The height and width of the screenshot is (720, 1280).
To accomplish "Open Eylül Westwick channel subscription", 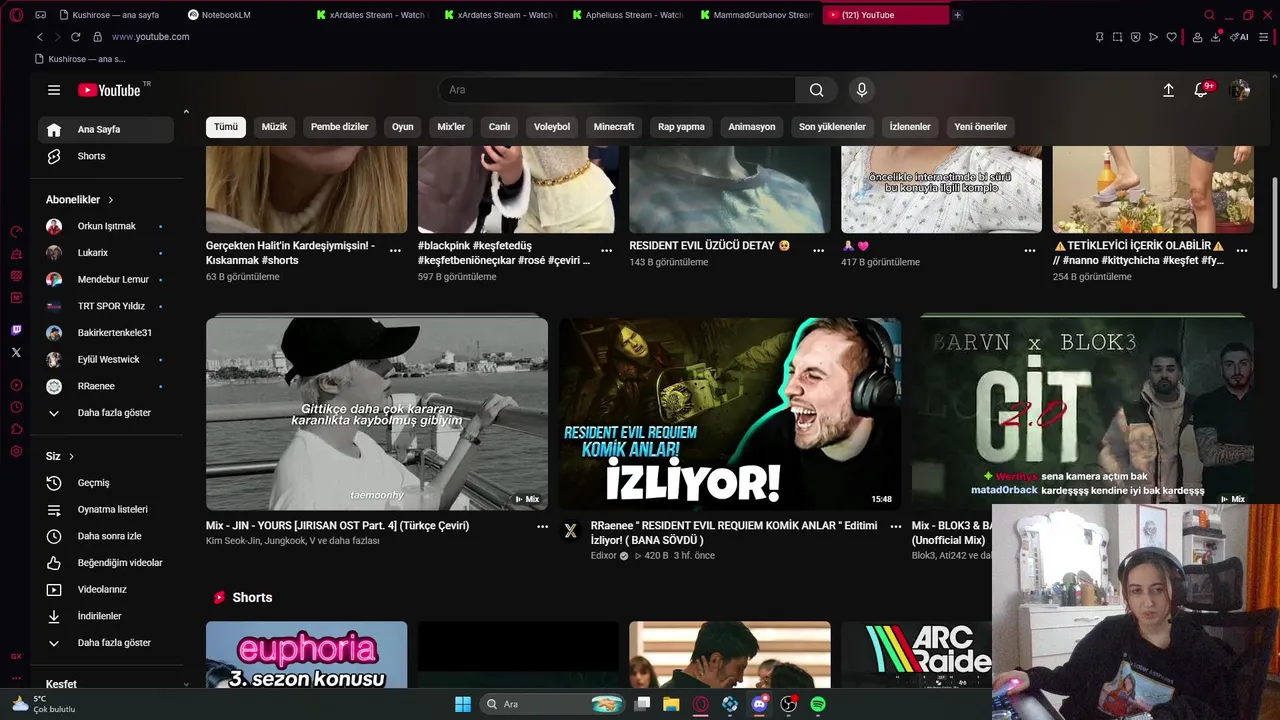I will tap(106, 360).
